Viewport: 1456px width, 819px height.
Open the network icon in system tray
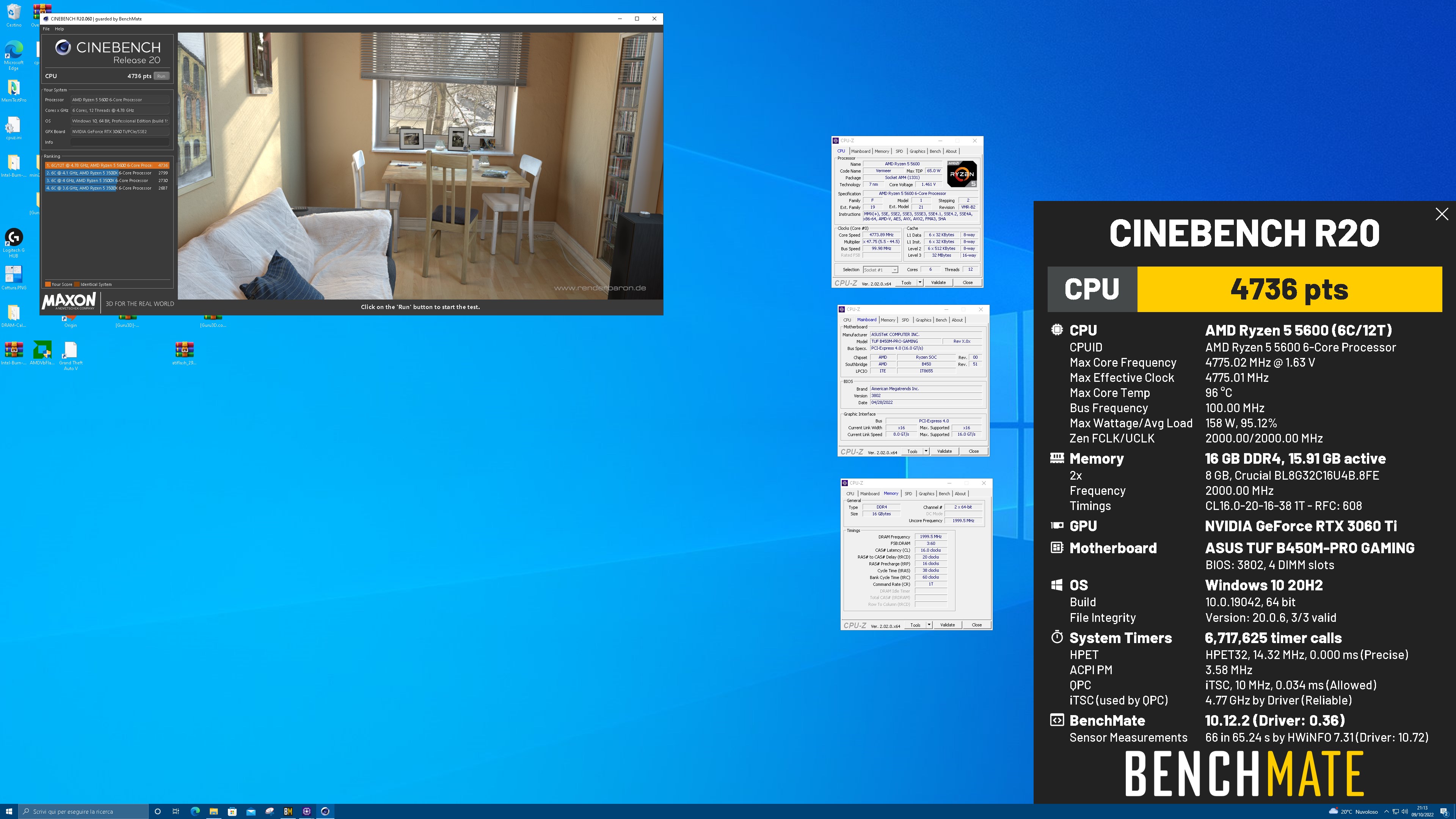(1395, 811)
